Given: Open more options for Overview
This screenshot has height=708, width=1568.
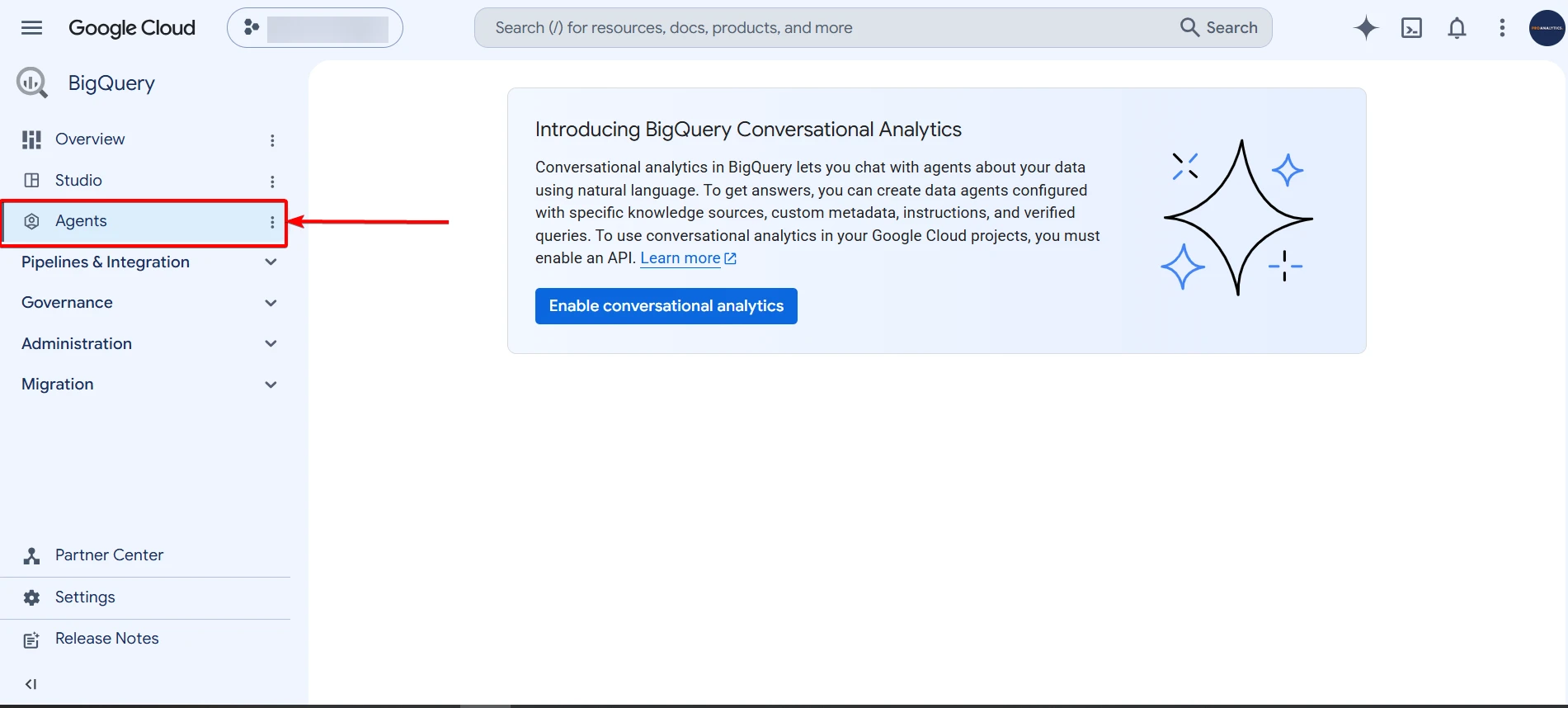Looking at the screenshot, I should [x=272, y=140].
